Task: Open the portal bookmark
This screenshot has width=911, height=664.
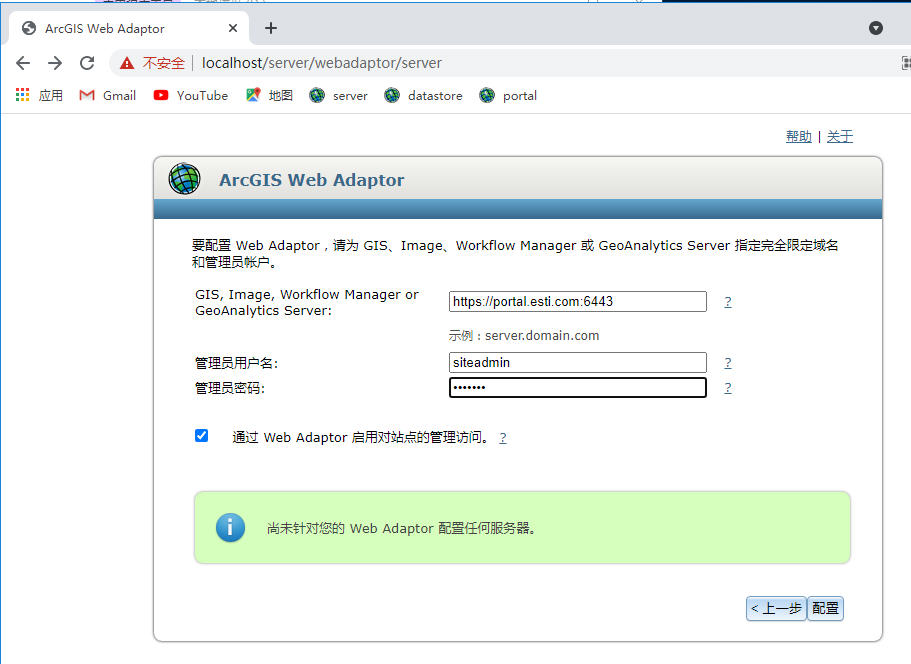Action: point(508,95)
